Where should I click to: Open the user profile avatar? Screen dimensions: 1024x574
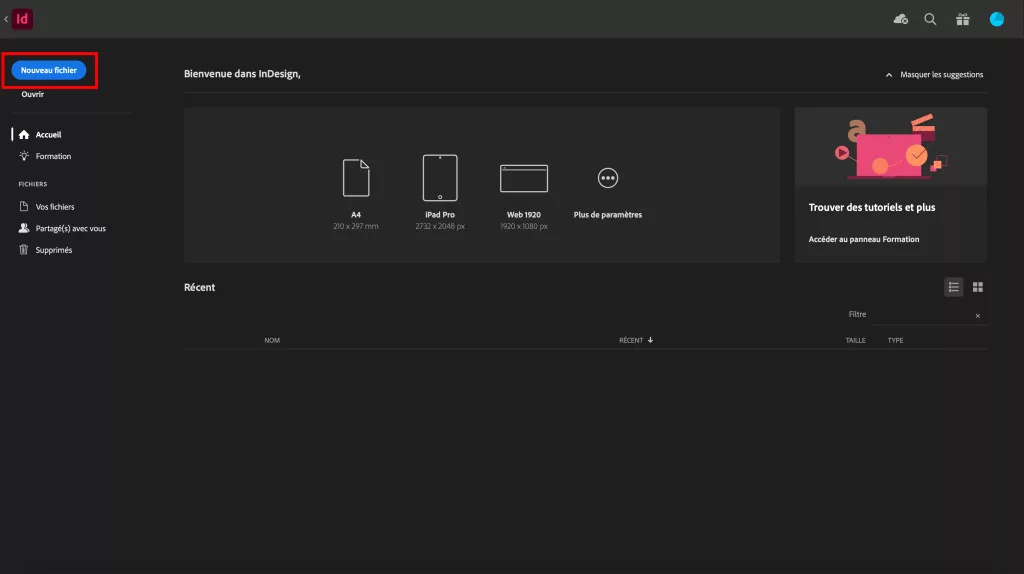pyautogui.click(x=997, y=19)
